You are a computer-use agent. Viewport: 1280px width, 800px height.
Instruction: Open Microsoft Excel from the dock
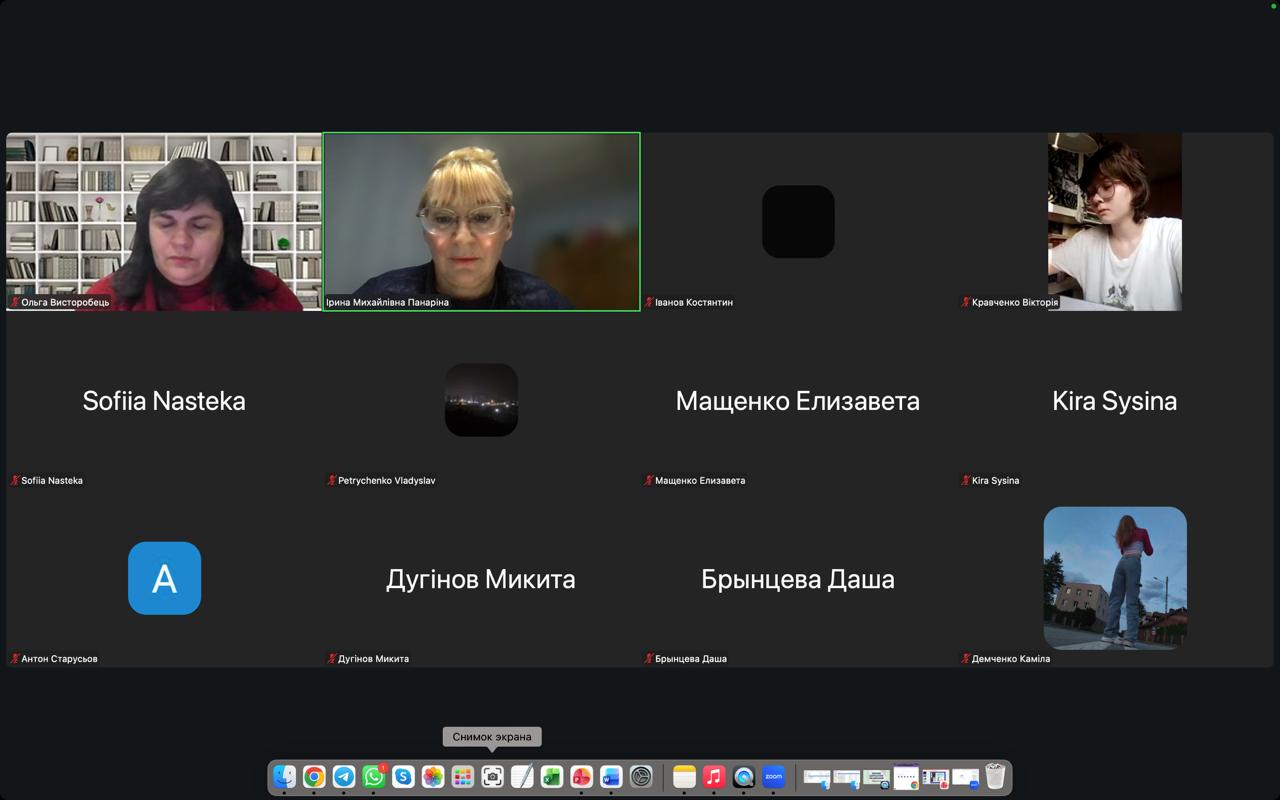coord(552,777)
